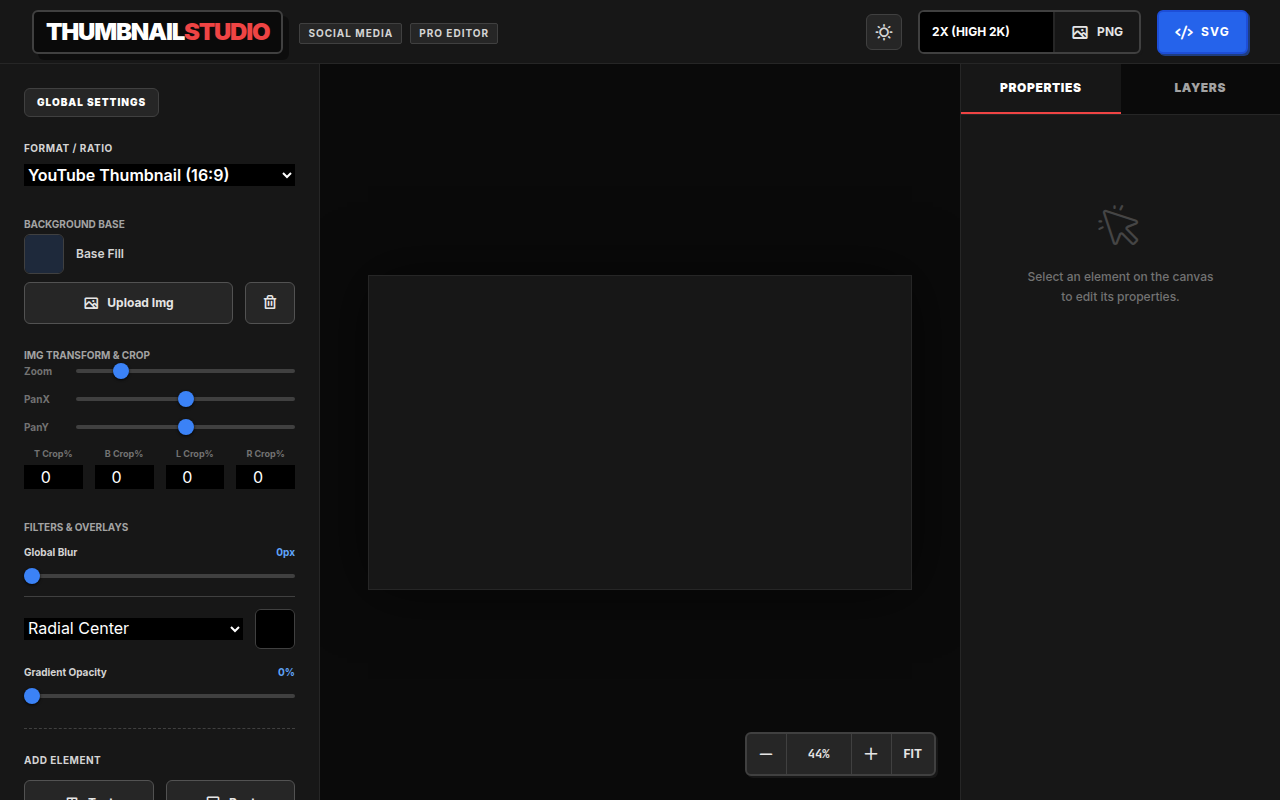The image size is (1280, 800).
Task: Fit canvas to view with FIT button
Action: (912, 754)
